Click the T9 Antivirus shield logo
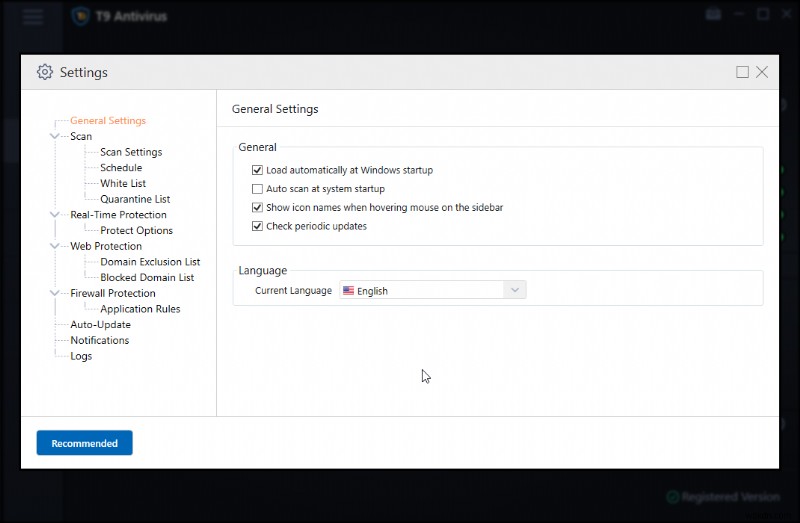The image size is (800, 523). tap(82, 16)
